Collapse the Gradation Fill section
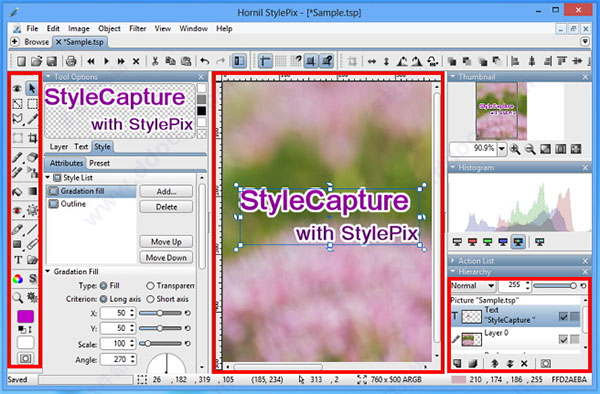600x394 pixels. [x=48, y=271]
